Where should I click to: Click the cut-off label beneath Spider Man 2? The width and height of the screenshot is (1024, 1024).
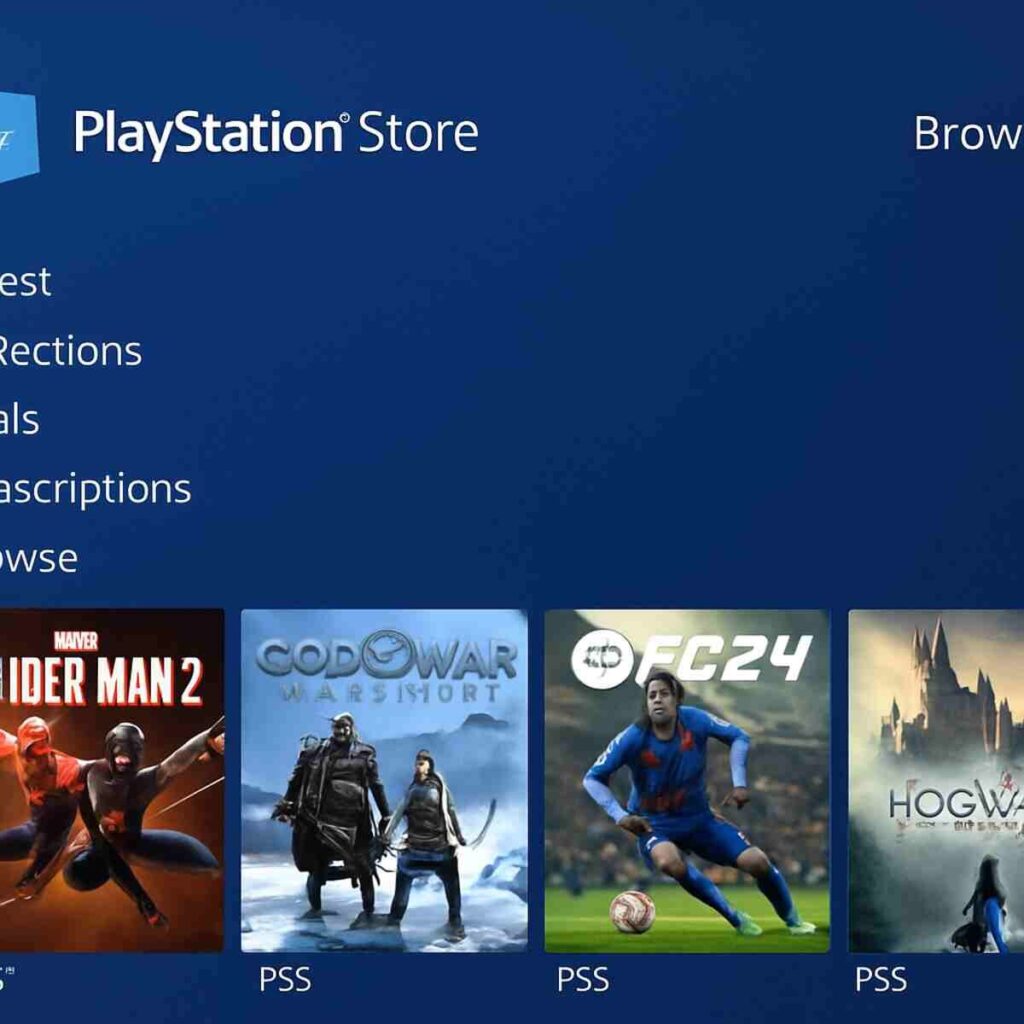[7, 978]
